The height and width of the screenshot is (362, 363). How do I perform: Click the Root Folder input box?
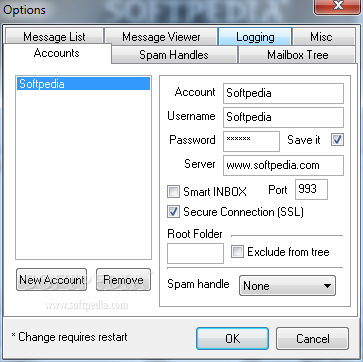tap(195, 253)
